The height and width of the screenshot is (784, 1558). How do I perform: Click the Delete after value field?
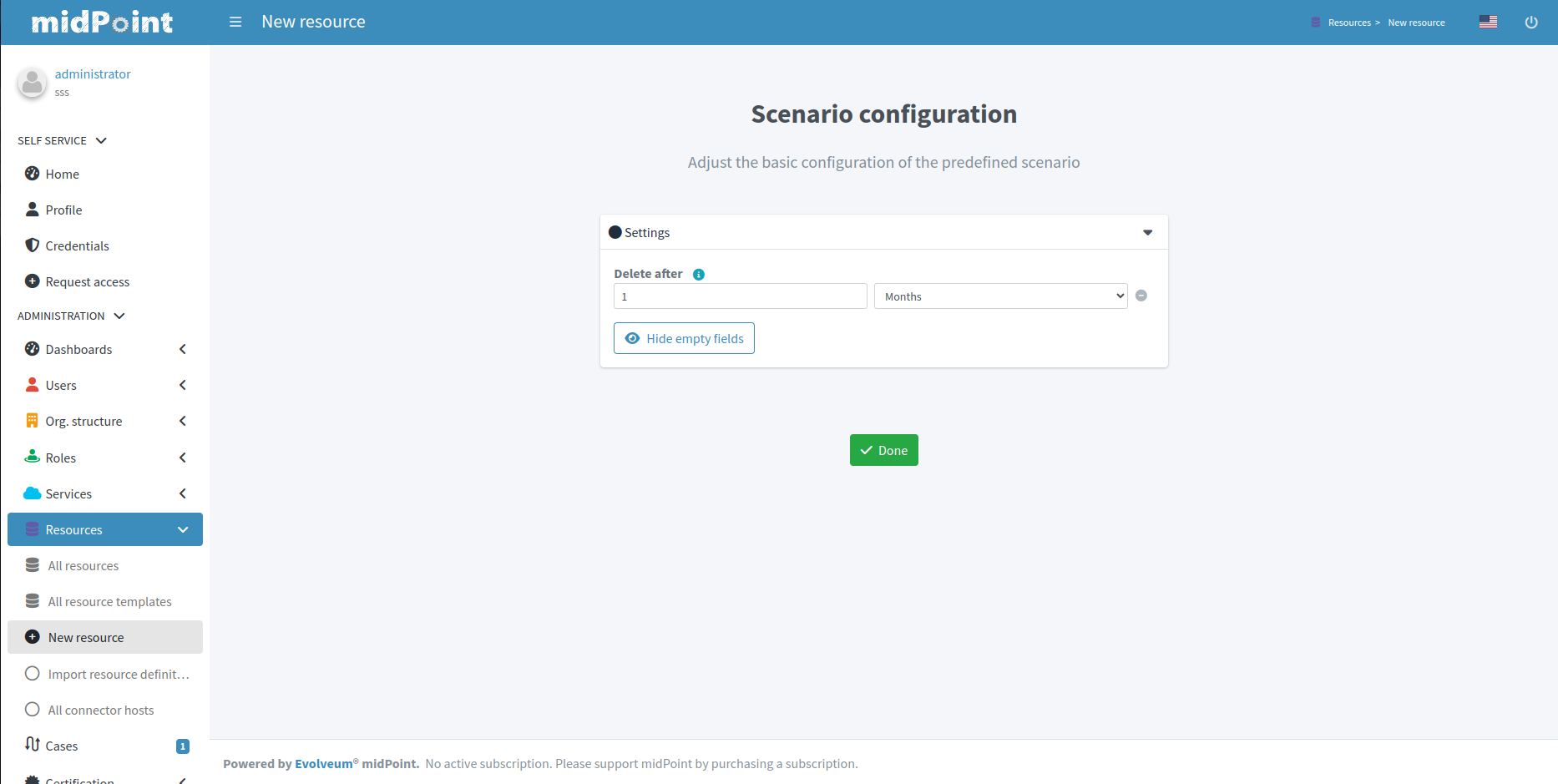coord(740,296)
